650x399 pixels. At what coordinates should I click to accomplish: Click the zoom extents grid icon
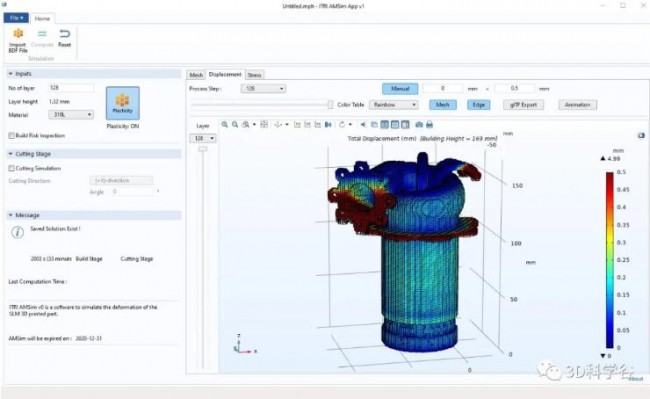(264, 125)
